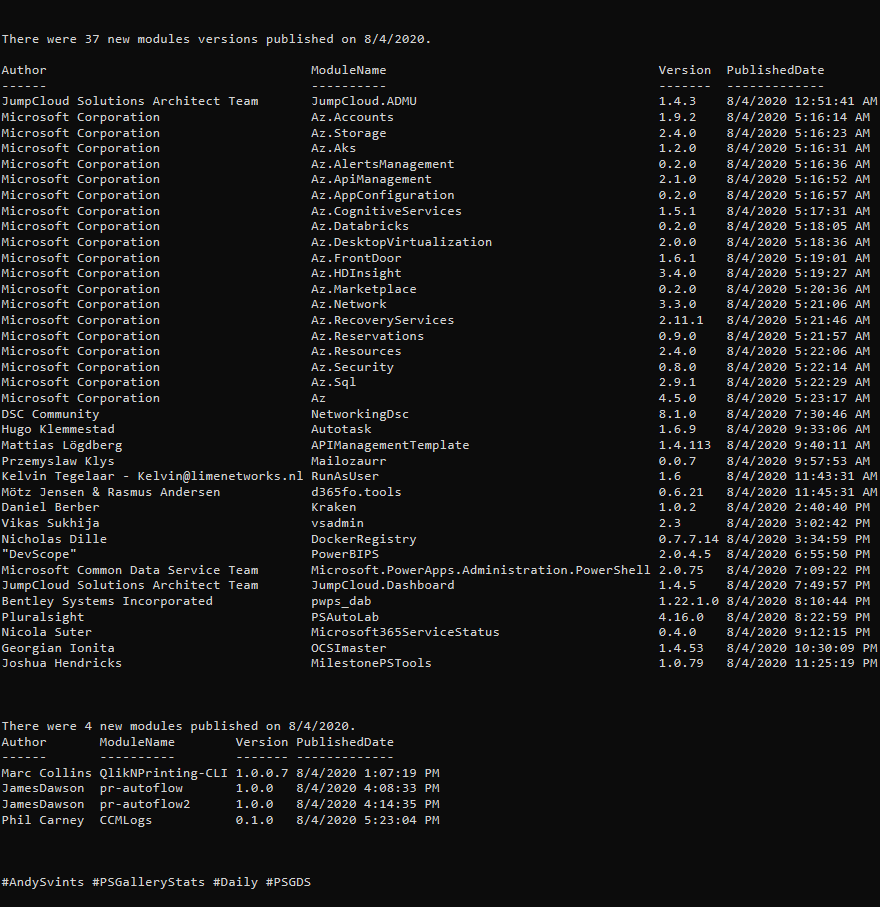Select d365fo.tools module name
Viewport: 880px width, 907px height.
tap(356, 492)
